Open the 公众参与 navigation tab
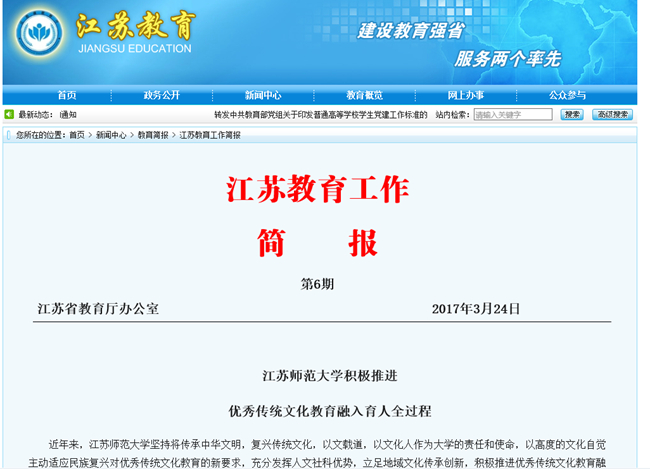650x469 pixels. 567,95
